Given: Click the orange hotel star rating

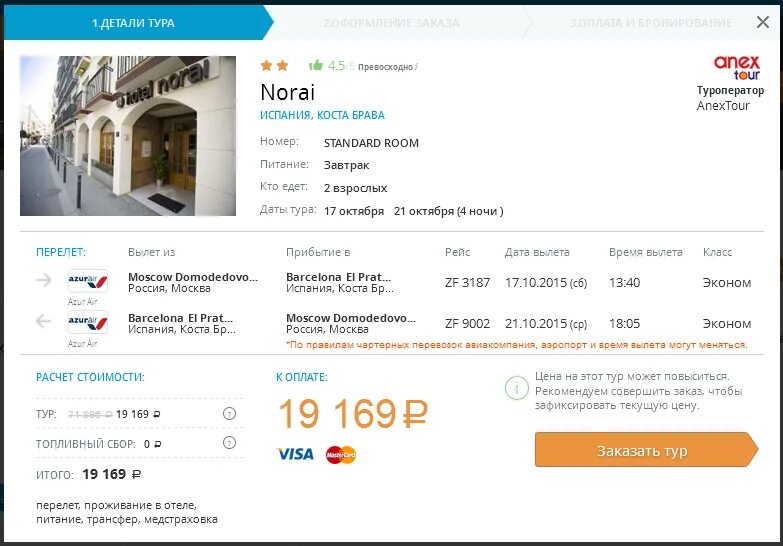Looking at the screenshot, I should click(x=274, y=66).
